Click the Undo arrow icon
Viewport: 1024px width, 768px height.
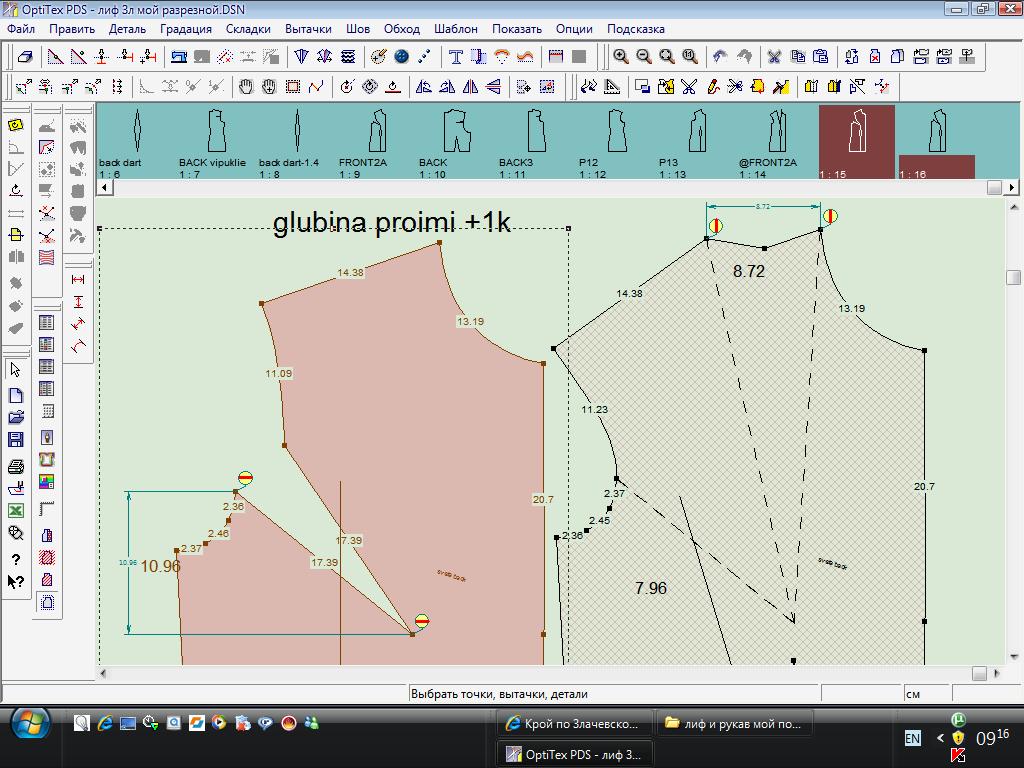pyautogui.click(x=720, y=57)
